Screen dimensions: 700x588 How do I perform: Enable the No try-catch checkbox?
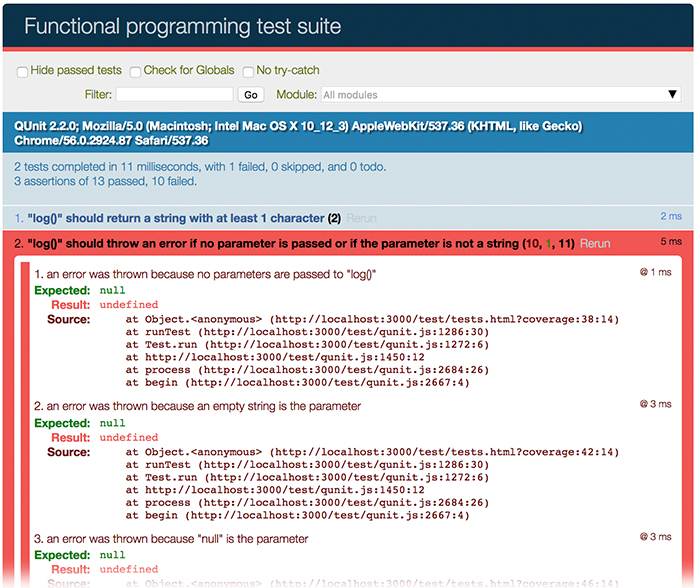tap(248, 71)
